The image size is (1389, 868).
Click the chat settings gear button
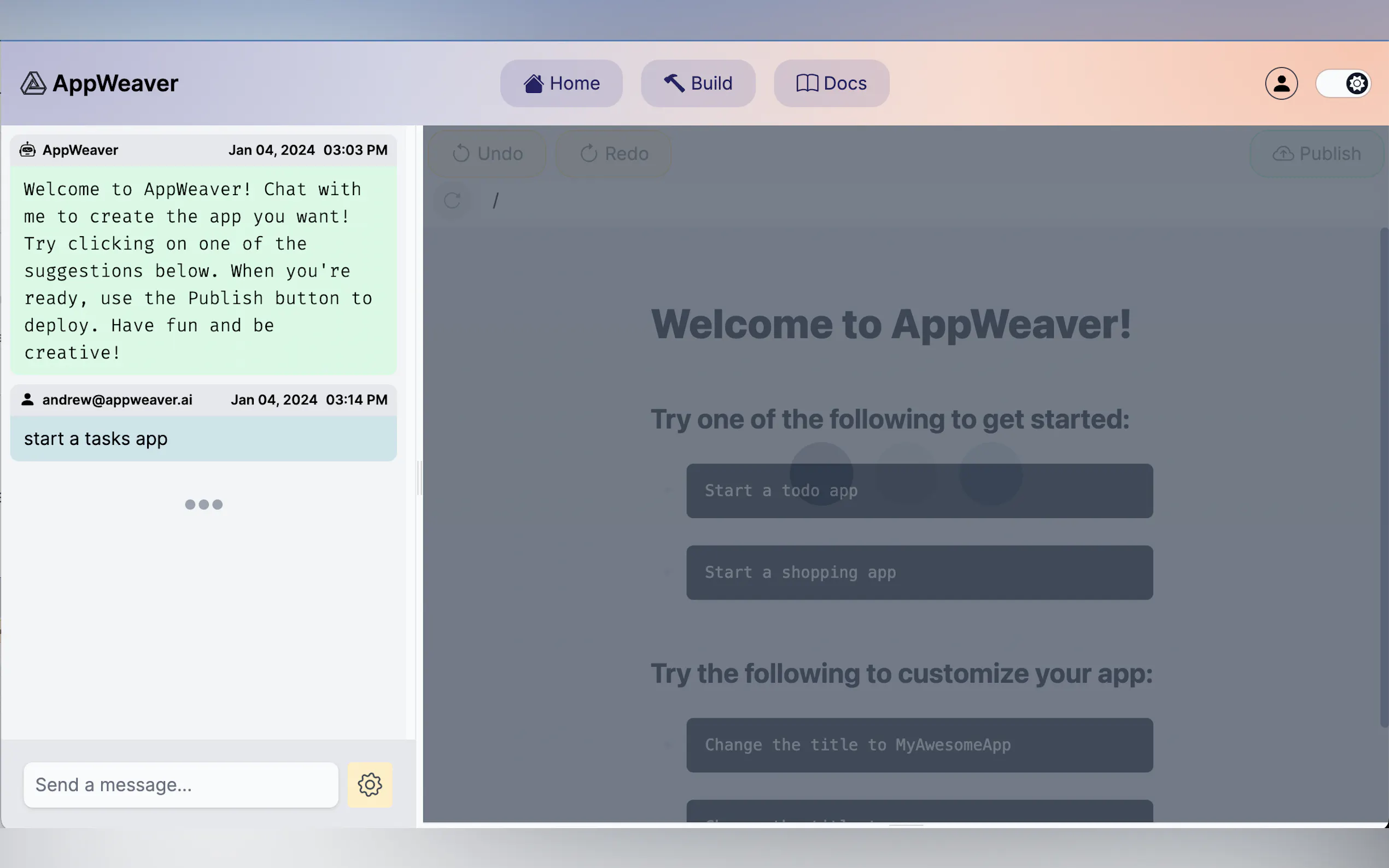370,785
